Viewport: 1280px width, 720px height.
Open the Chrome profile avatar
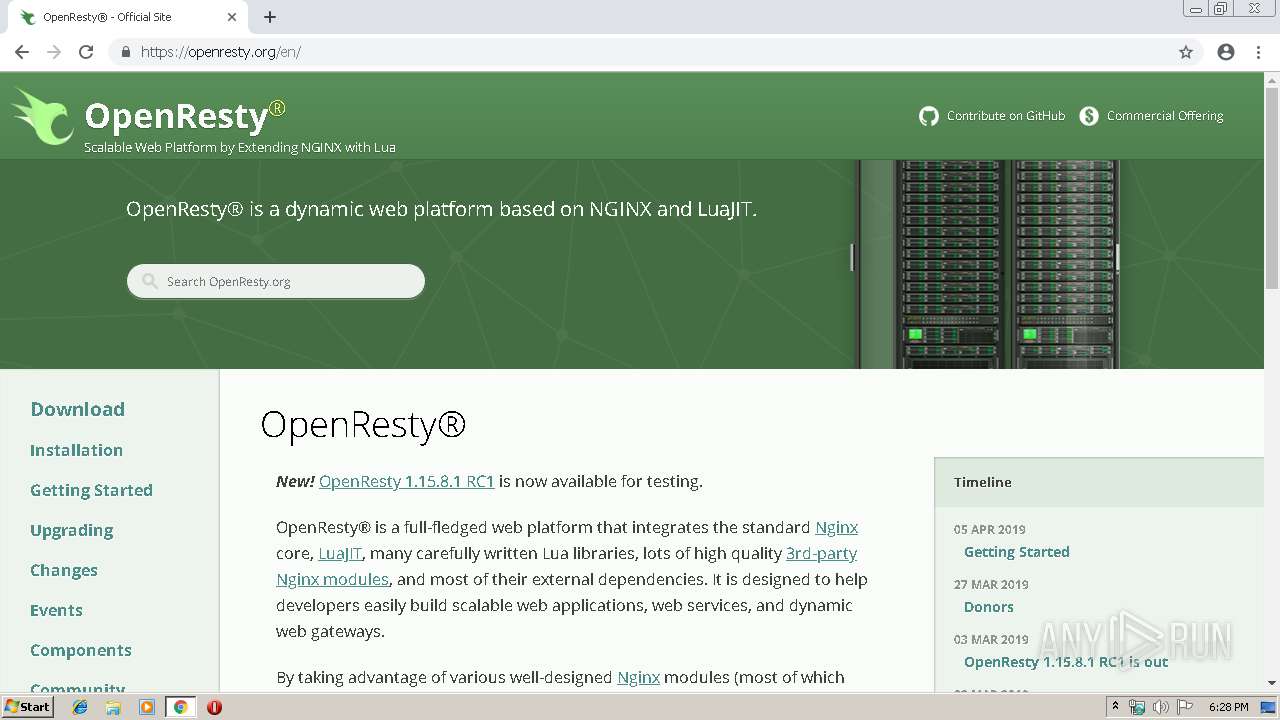1226,52
